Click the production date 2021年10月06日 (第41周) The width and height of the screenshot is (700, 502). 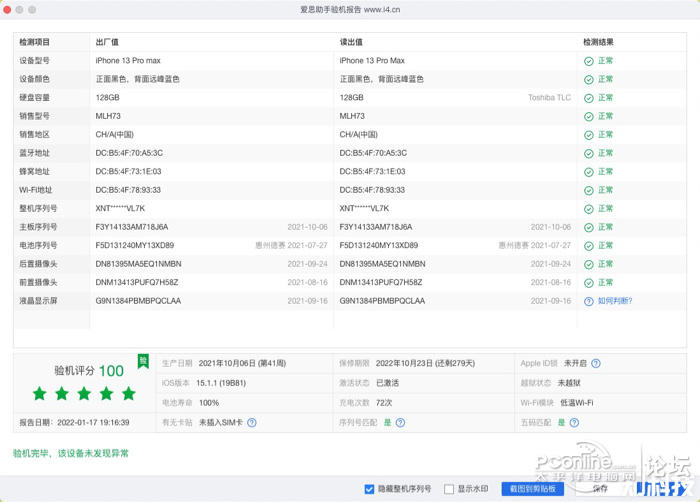pyautogui.click(x=242, y=364)
